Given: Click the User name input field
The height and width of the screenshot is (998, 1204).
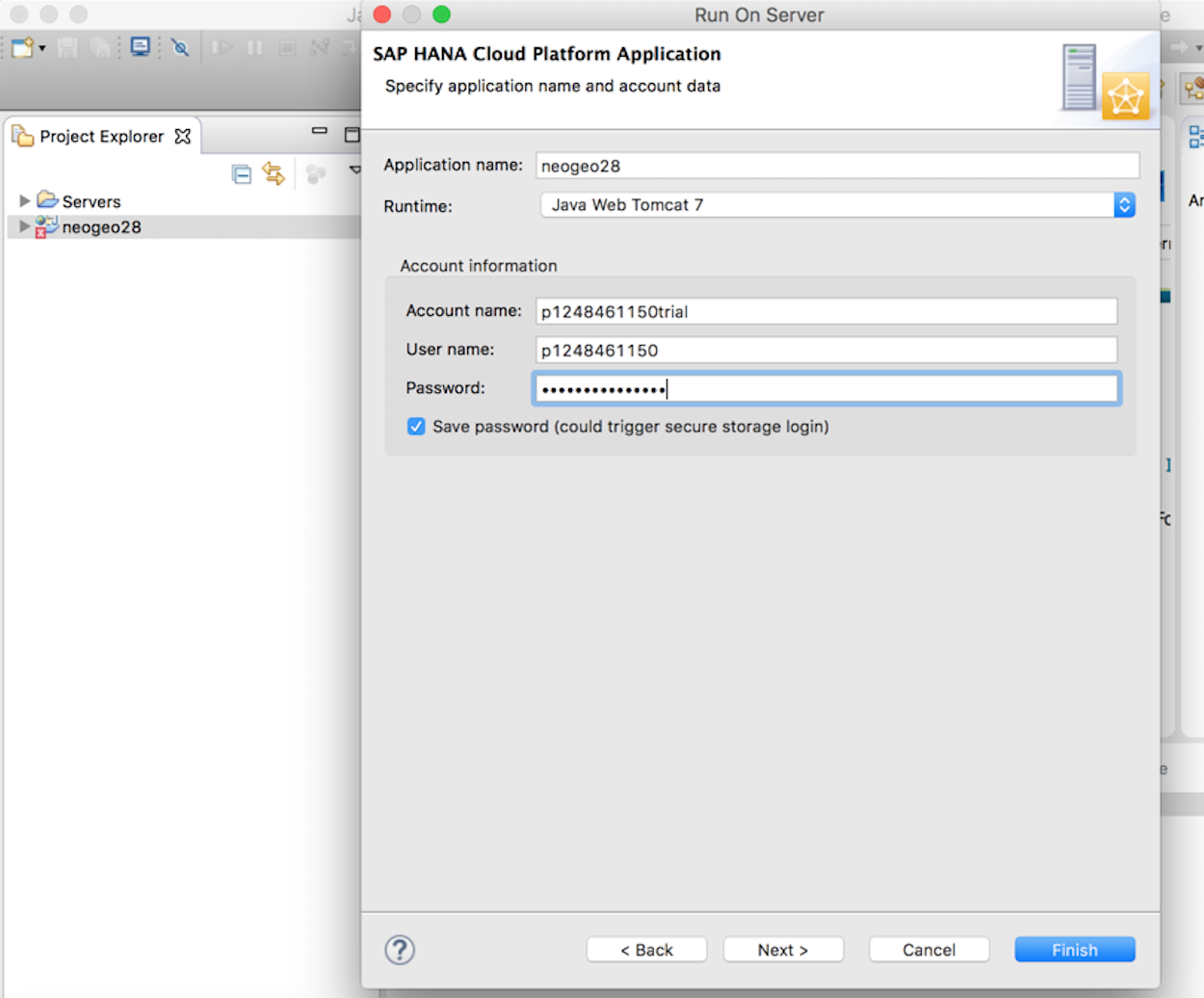Looking at the screenshot, I should [x=826, y=350].
